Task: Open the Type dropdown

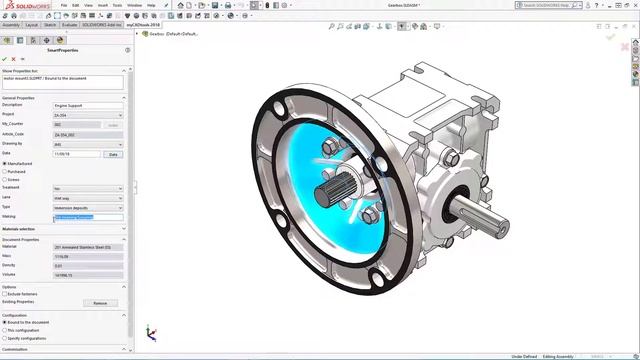Action: (x=88, y=208)
